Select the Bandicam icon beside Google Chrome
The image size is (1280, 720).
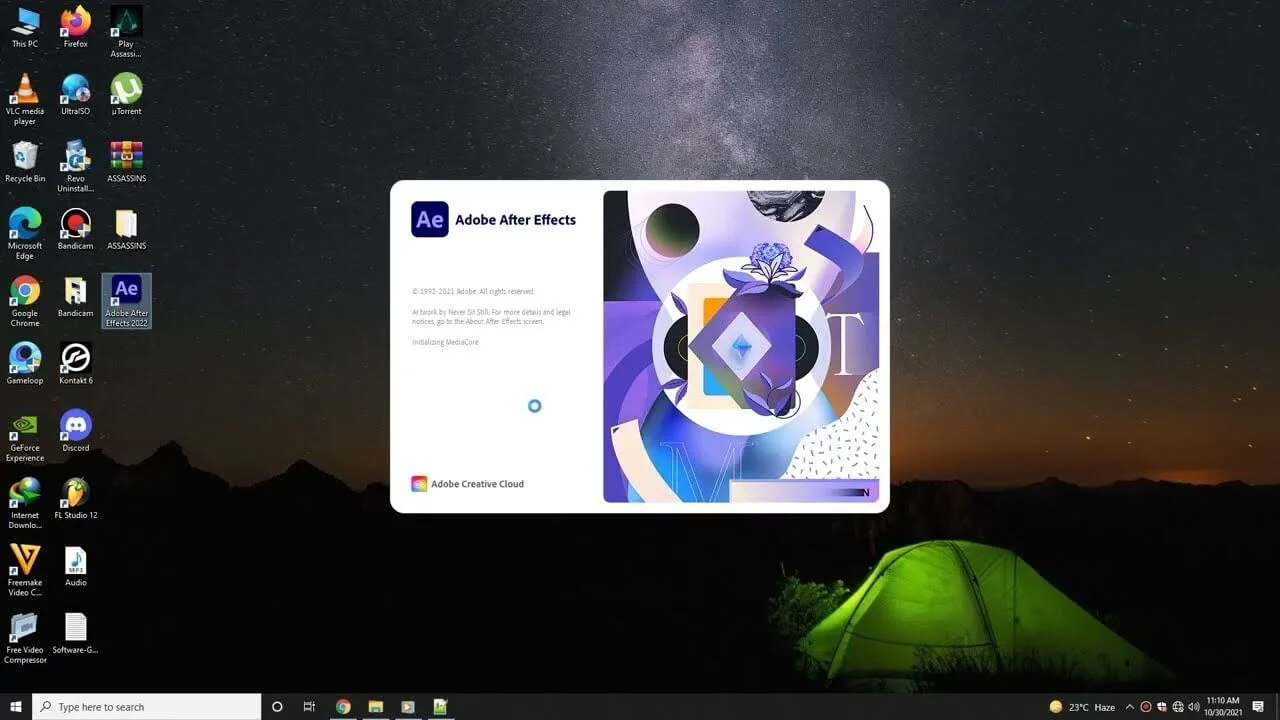click(x=75, y=296)
